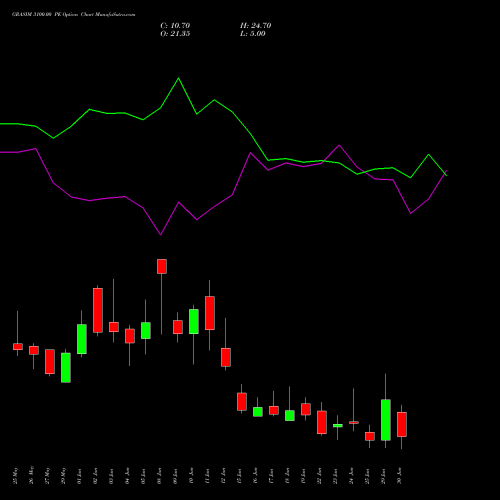Screen dimensions: 500x500
Task: Click the '17 Jun' date label
Action: click(x=271, y=476)
